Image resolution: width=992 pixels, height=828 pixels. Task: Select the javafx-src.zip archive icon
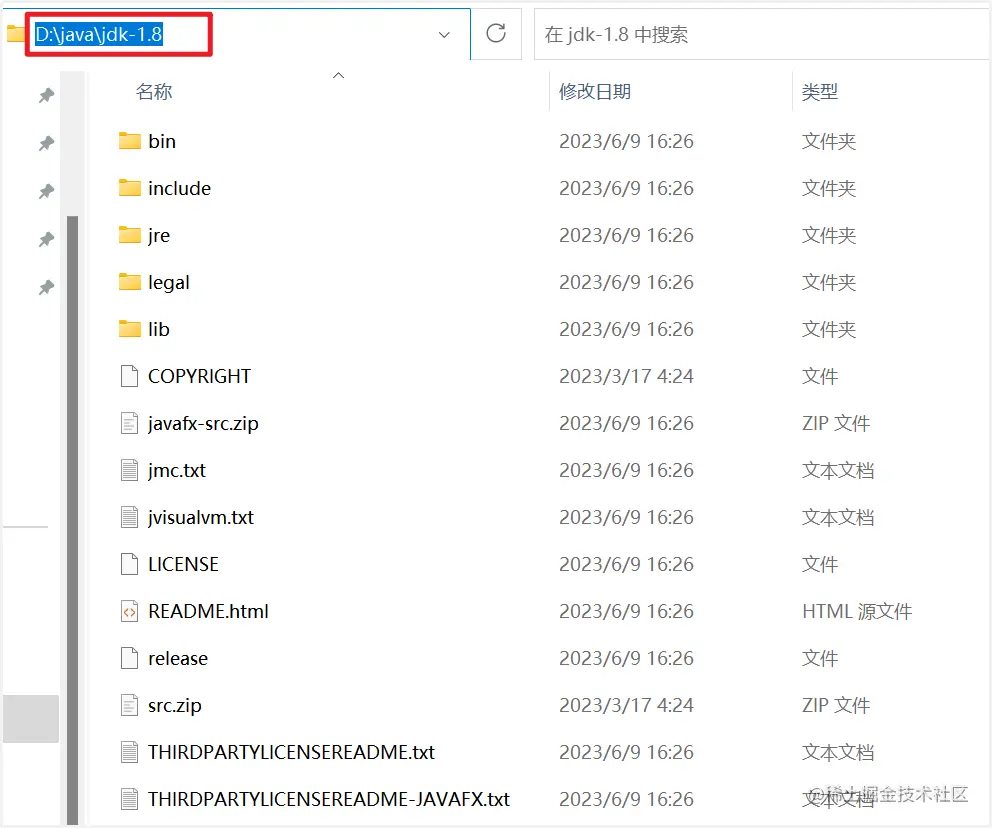pos(128,423)
